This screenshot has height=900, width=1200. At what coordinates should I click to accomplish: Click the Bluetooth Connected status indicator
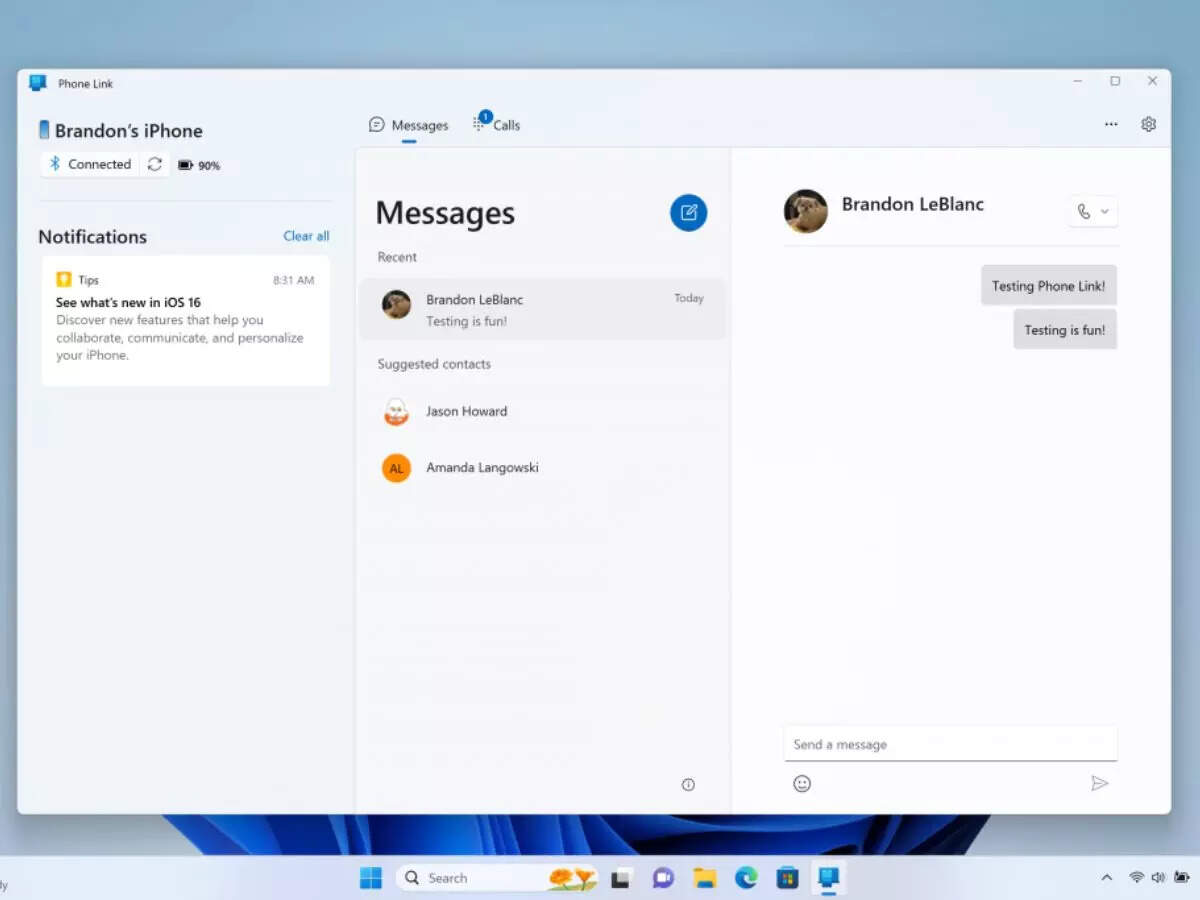[90, 164]
